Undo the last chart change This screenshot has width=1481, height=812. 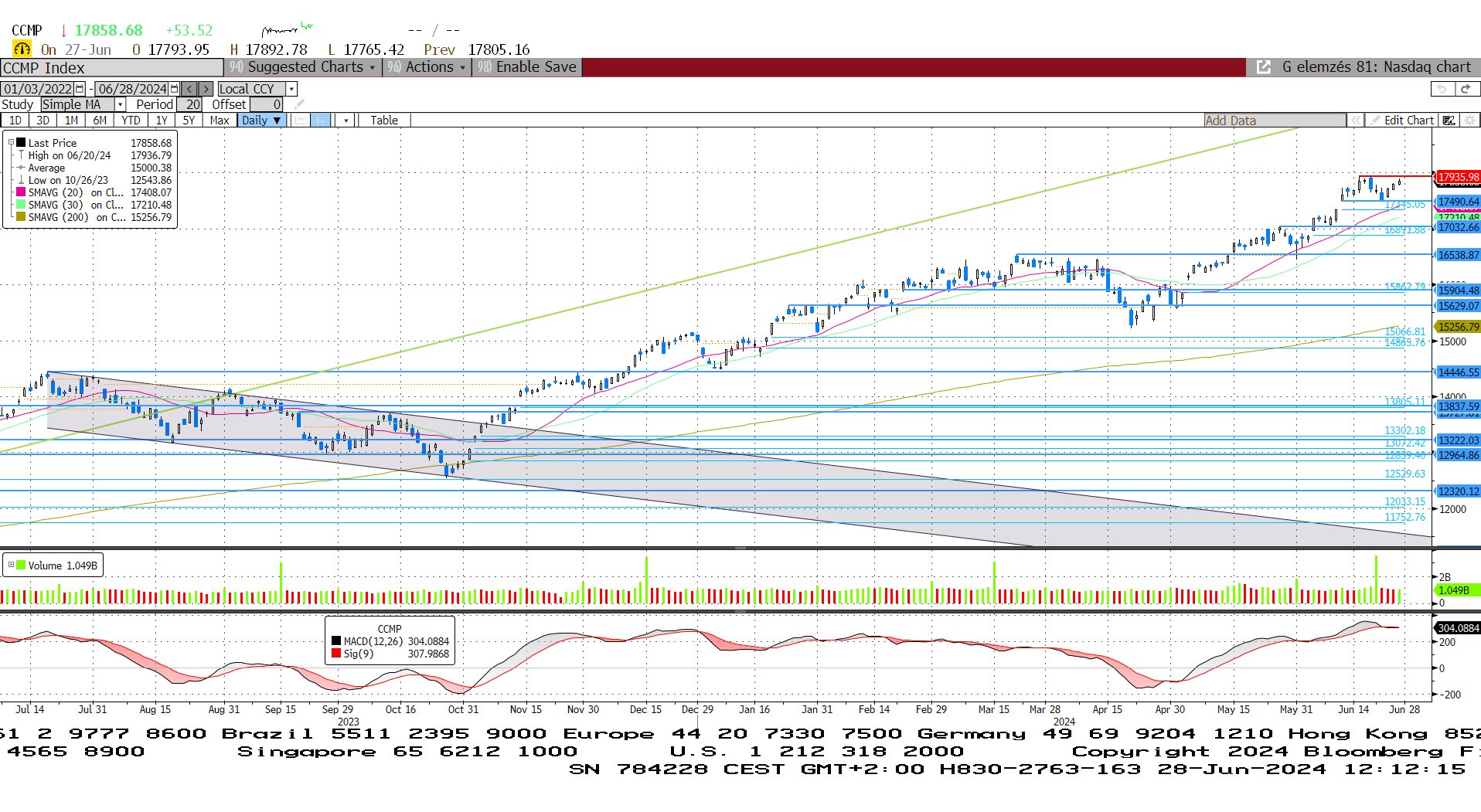pyautogui.click(x=1441, y=89)
